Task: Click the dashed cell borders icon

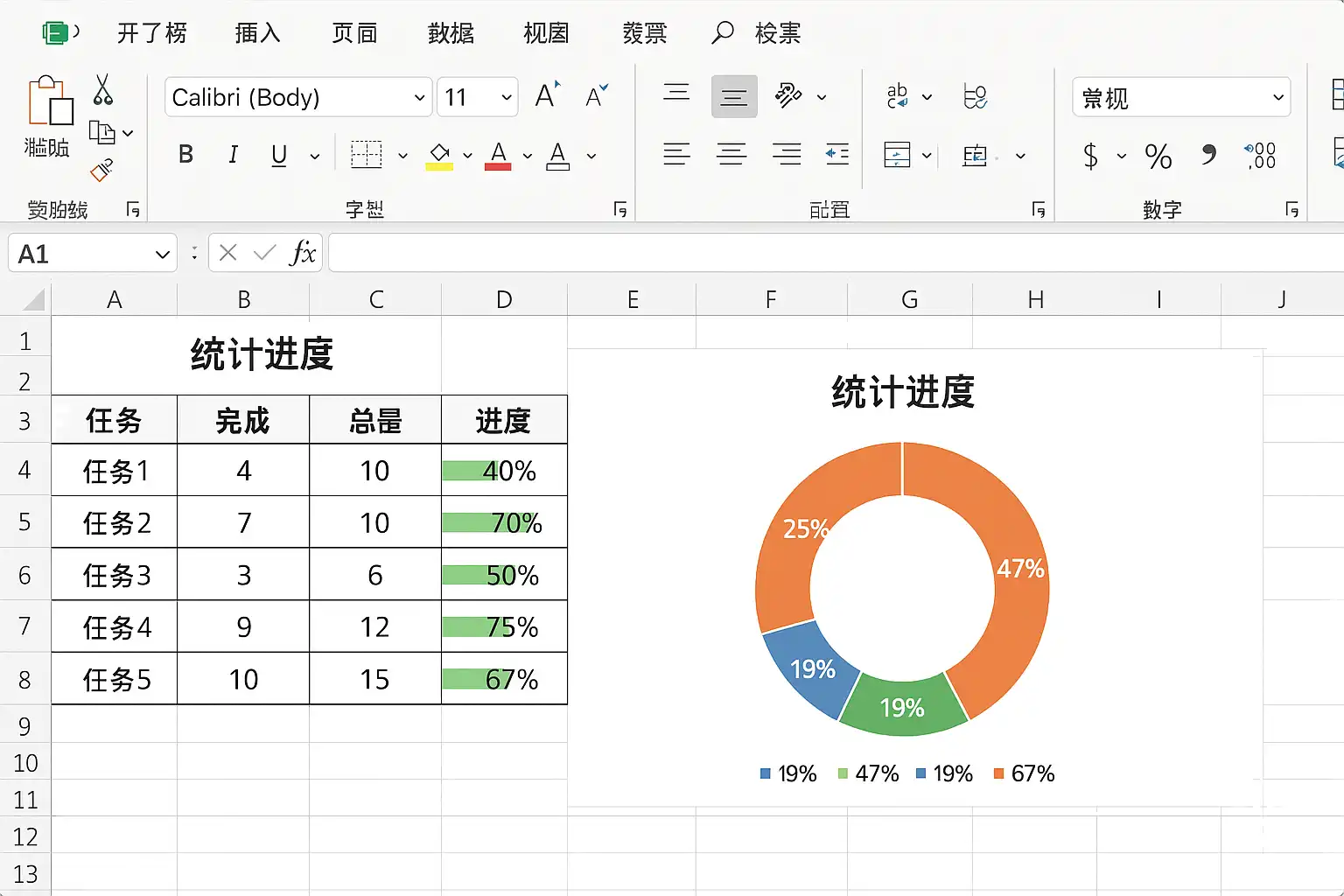Action: pyautogui.click(x=367, y=155)
